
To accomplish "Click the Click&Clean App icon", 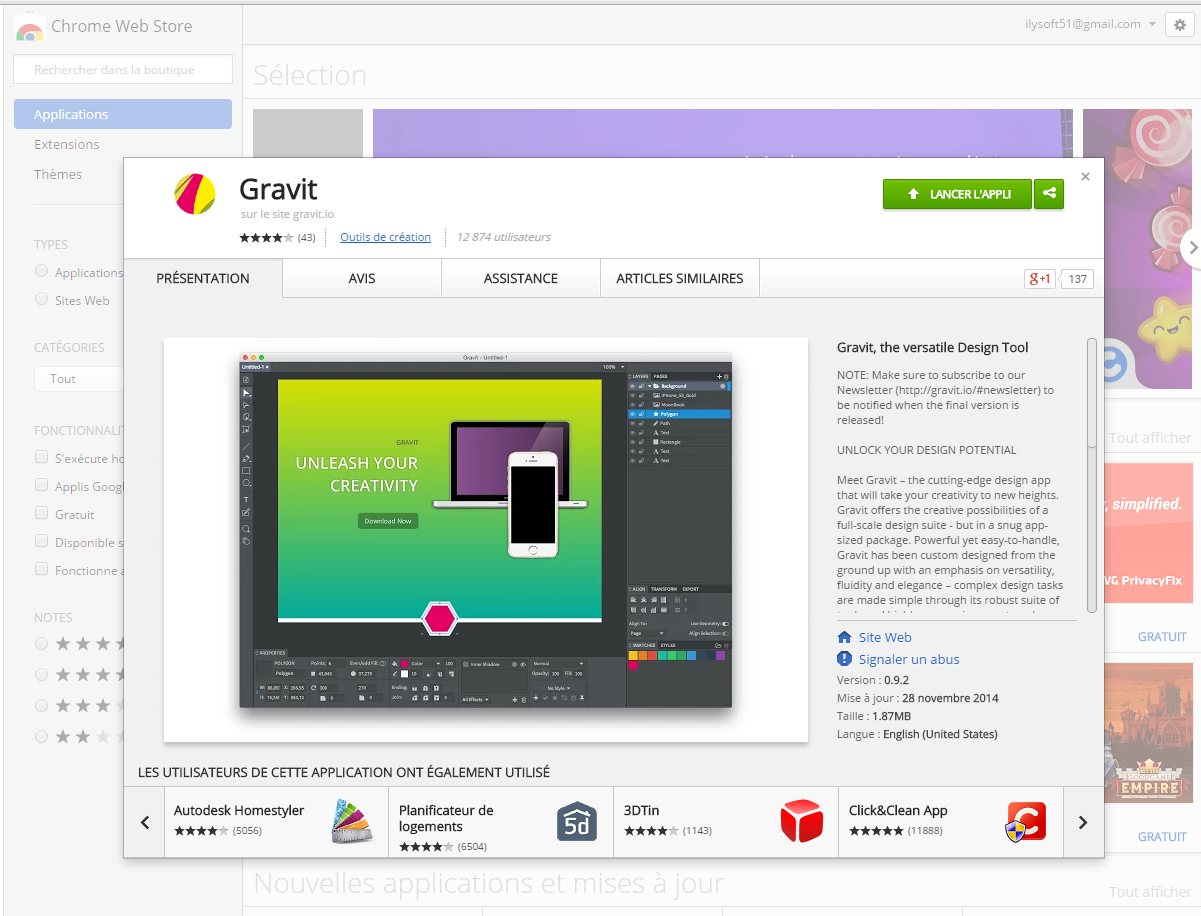I will pos(1026,822).
